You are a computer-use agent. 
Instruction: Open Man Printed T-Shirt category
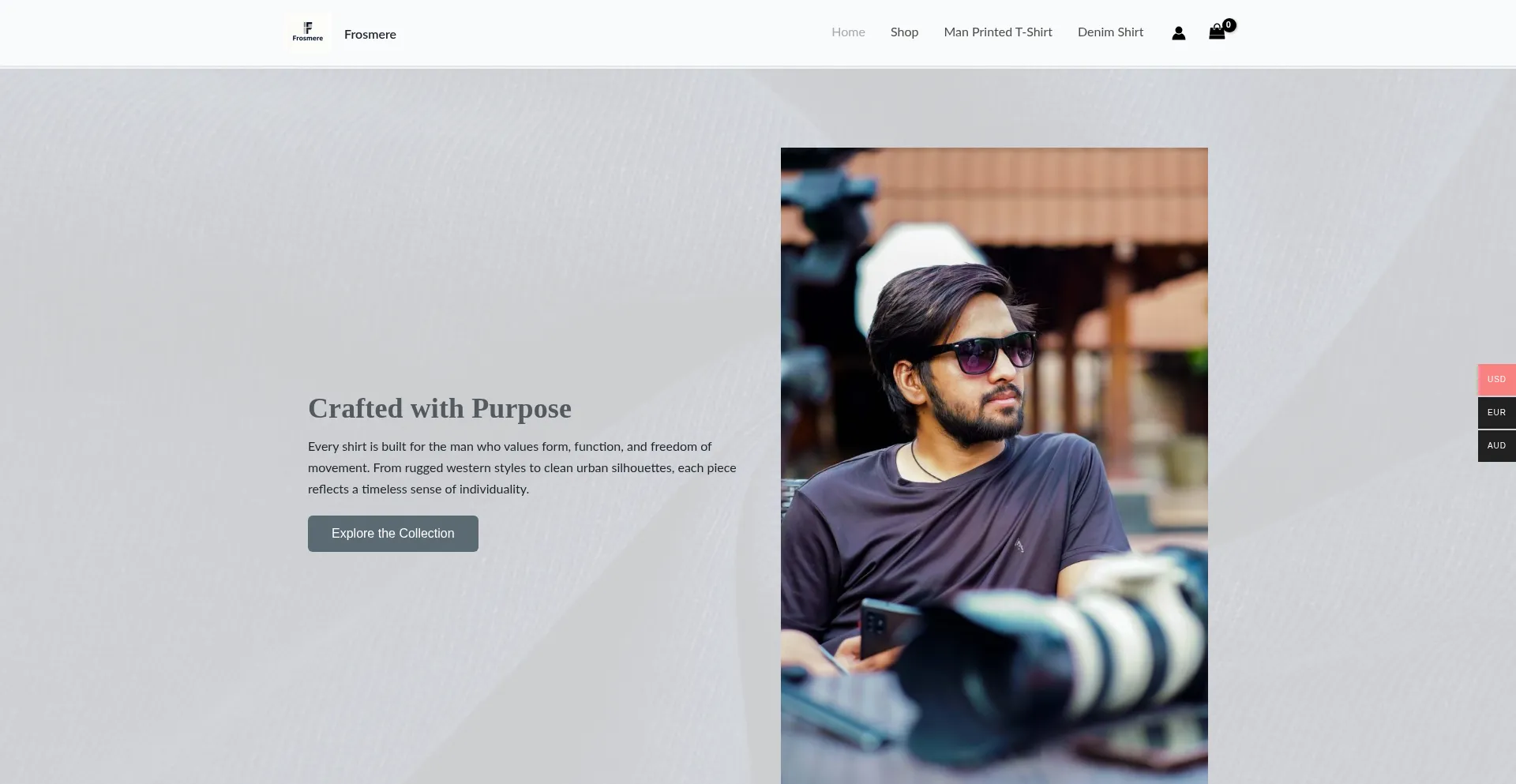coord(998,32)
